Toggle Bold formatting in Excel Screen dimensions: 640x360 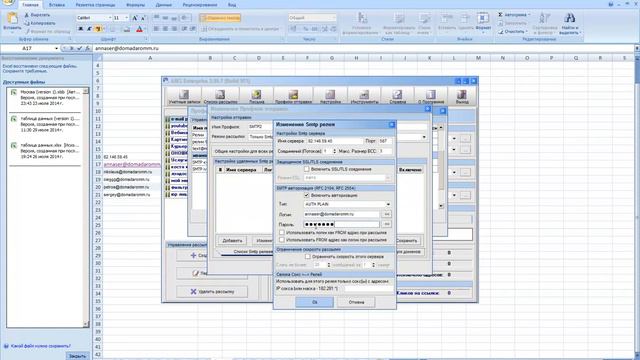click(x=80, y=29)
